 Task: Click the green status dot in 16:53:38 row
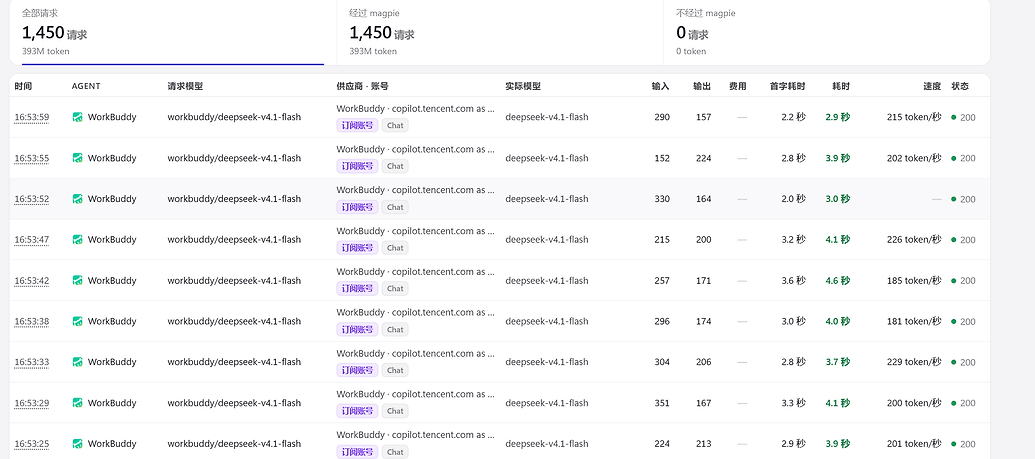point(954,322)
